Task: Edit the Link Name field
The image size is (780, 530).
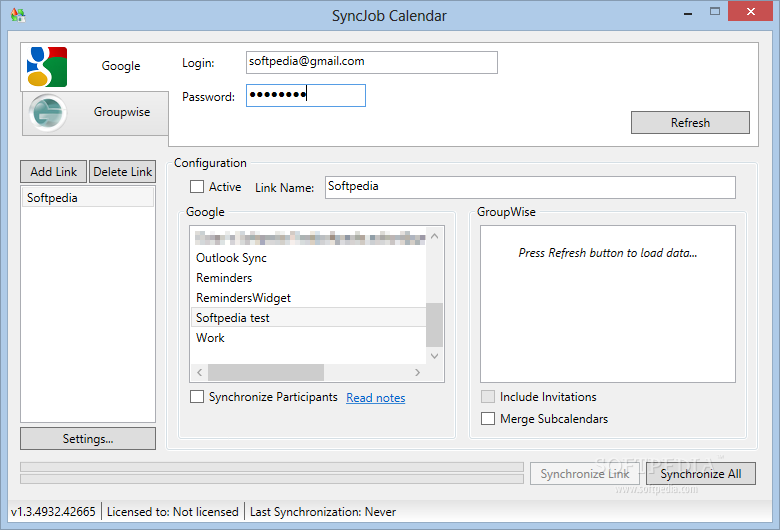Action: [530, 187]
